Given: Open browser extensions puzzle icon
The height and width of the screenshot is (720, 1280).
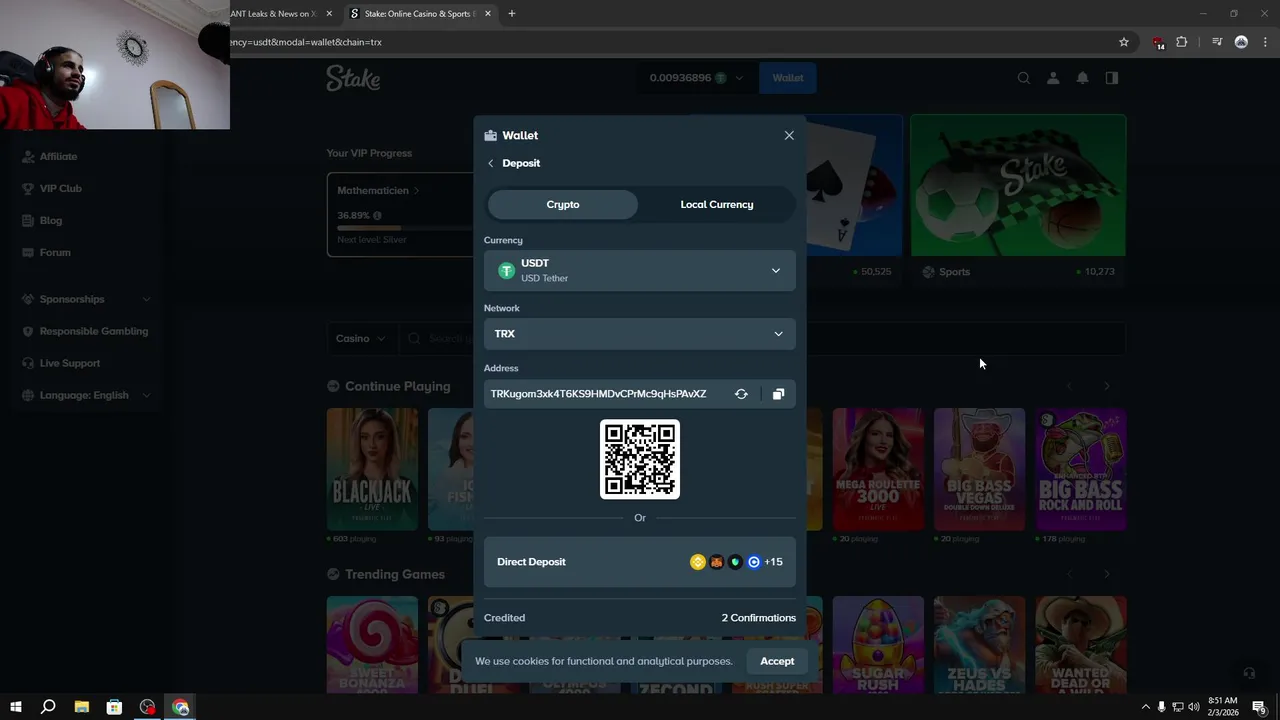Looking at the screenshot, I should tap(1182, 42).
